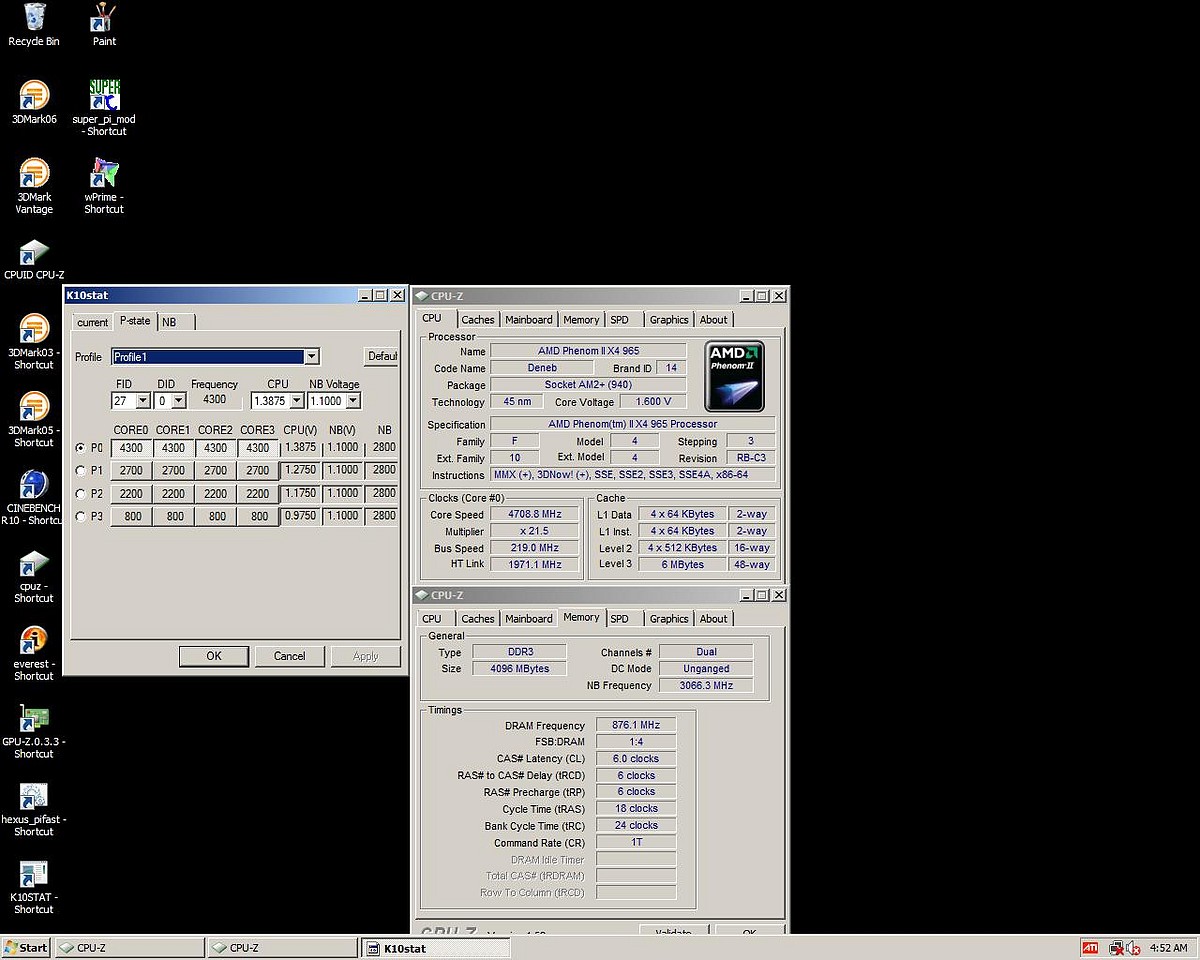Select the P2 state radio button
1200x960 pixels.
(81, 493)
